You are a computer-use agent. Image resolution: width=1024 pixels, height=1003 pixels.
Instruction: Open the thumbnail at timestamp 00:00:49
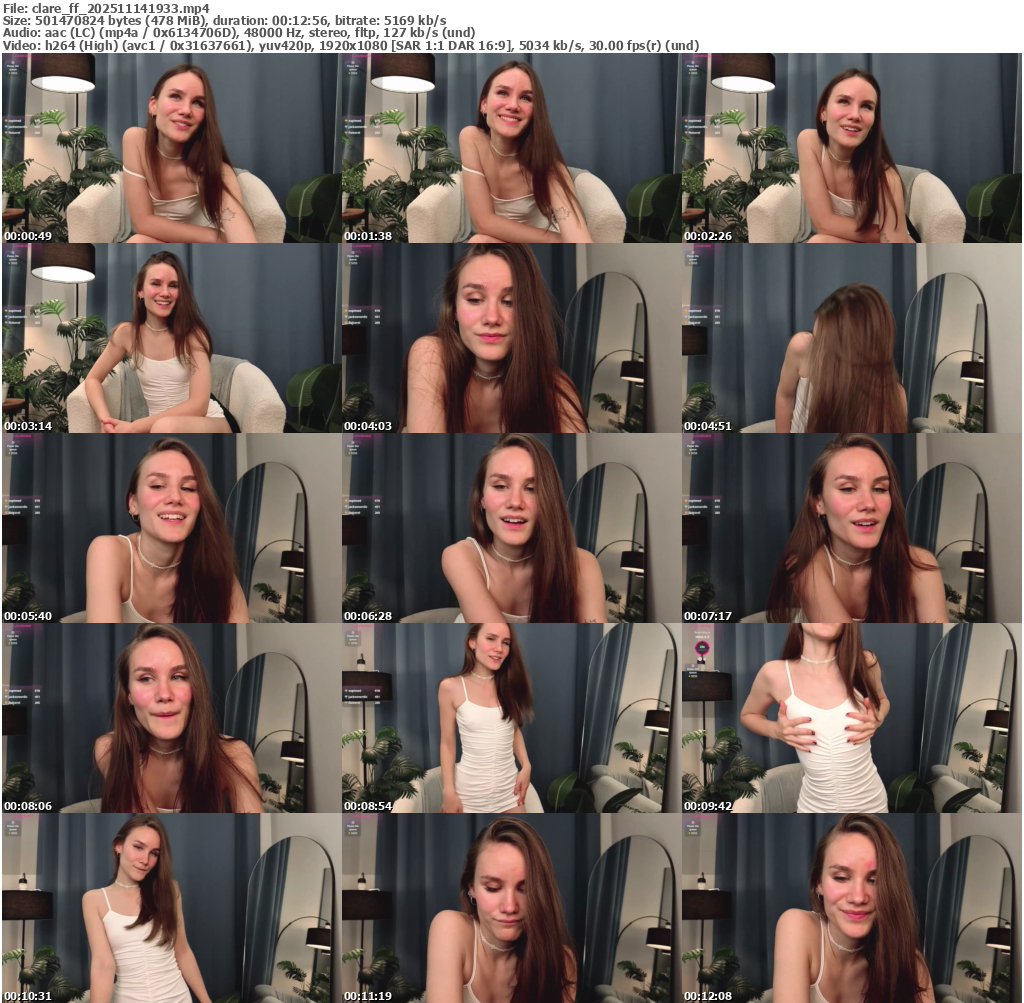tap(171, 148)
